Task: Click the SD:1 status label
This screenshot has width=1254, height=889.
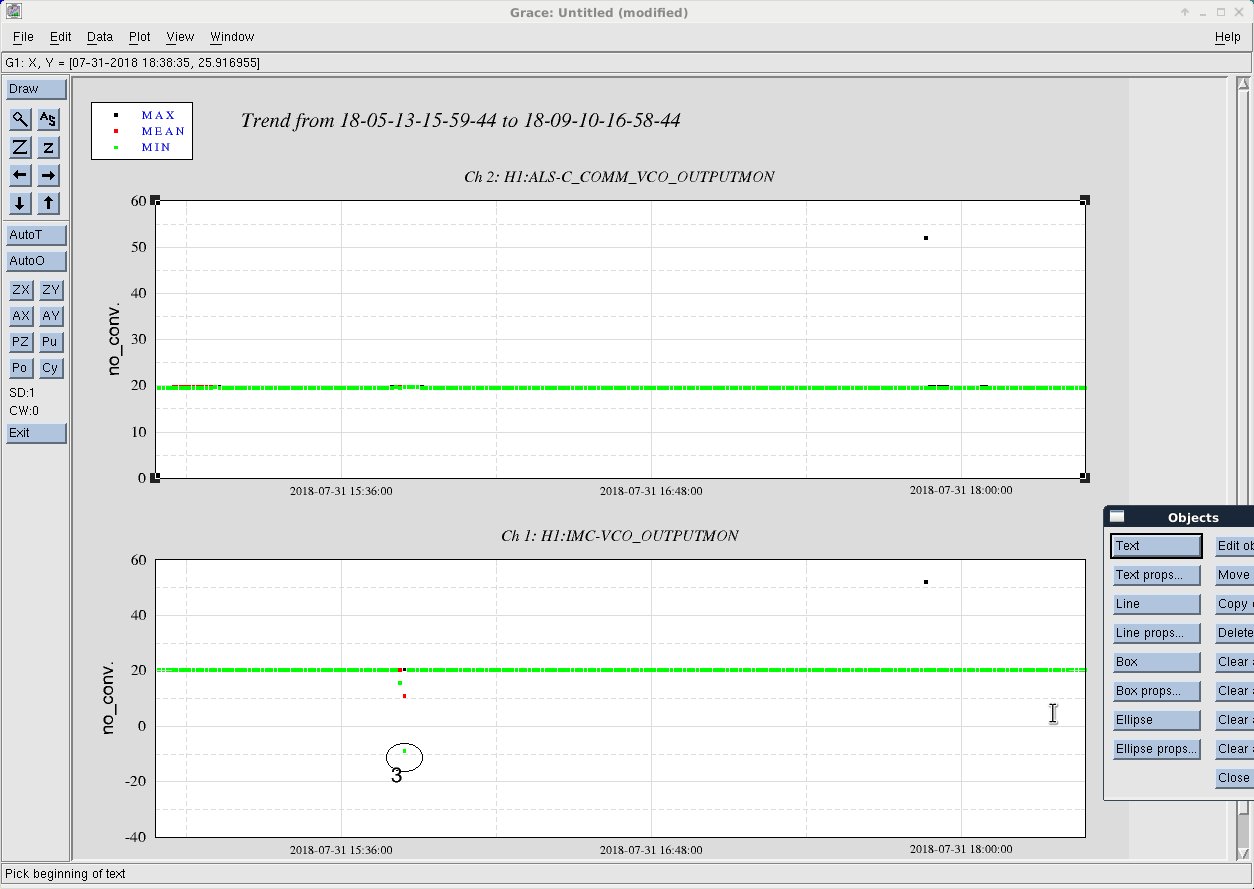Action: [x=22, y=394]
